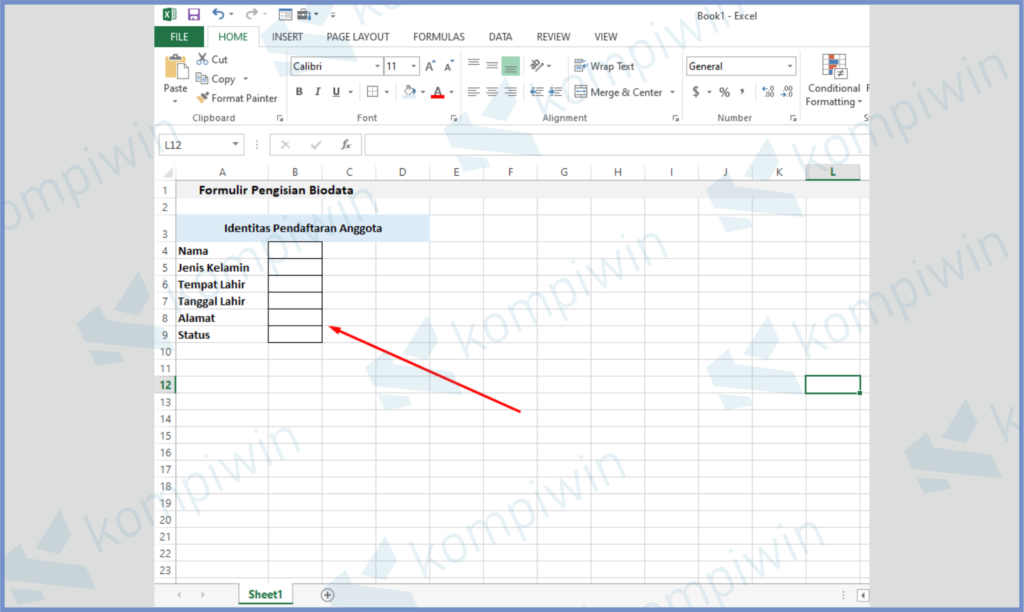Open the FILE backstage menu
Screen dimensions: 1024x612
(x=179, y=37)
